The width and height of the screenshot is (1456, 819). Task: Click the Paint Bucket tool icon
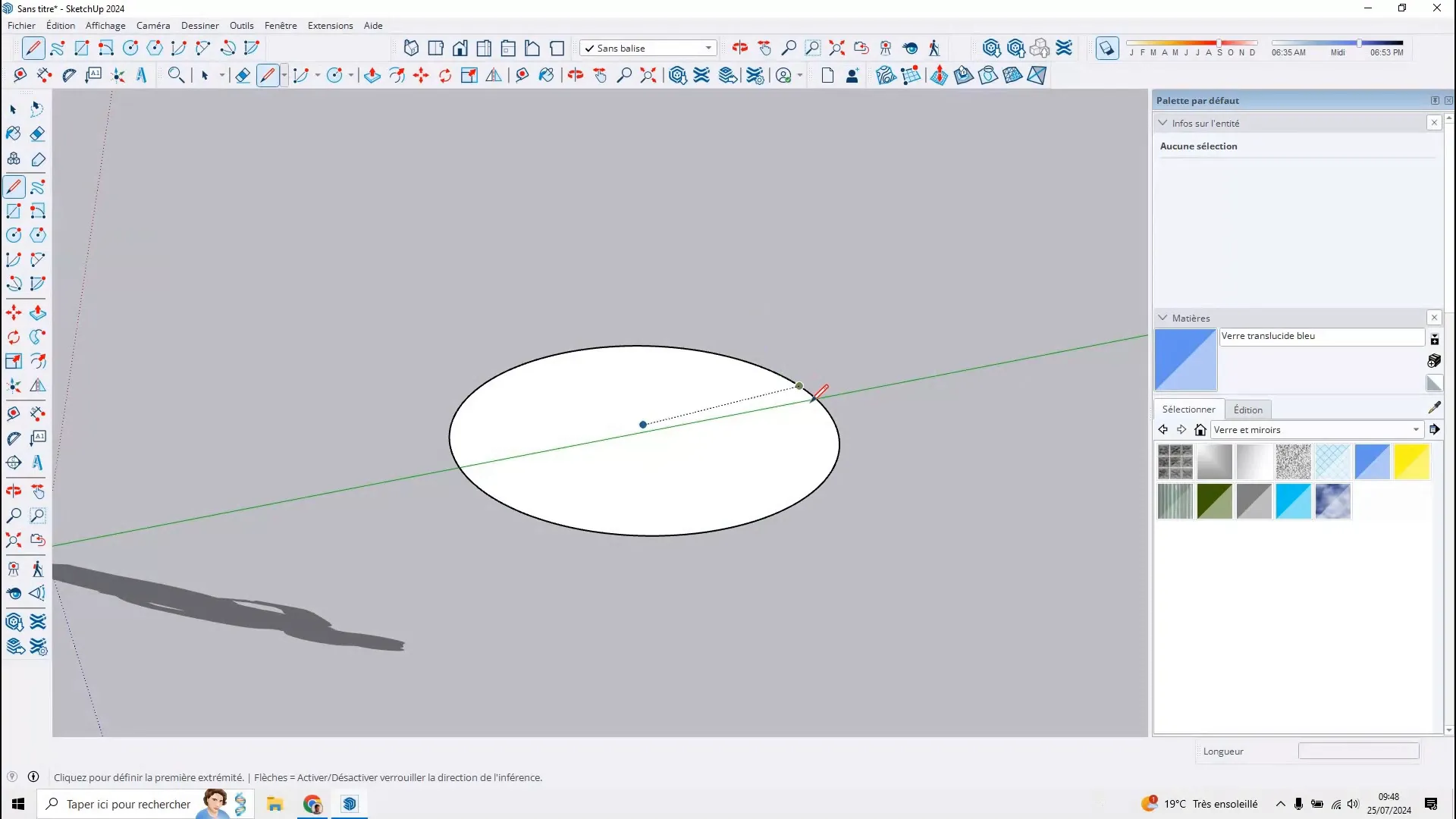coord(13,133)
